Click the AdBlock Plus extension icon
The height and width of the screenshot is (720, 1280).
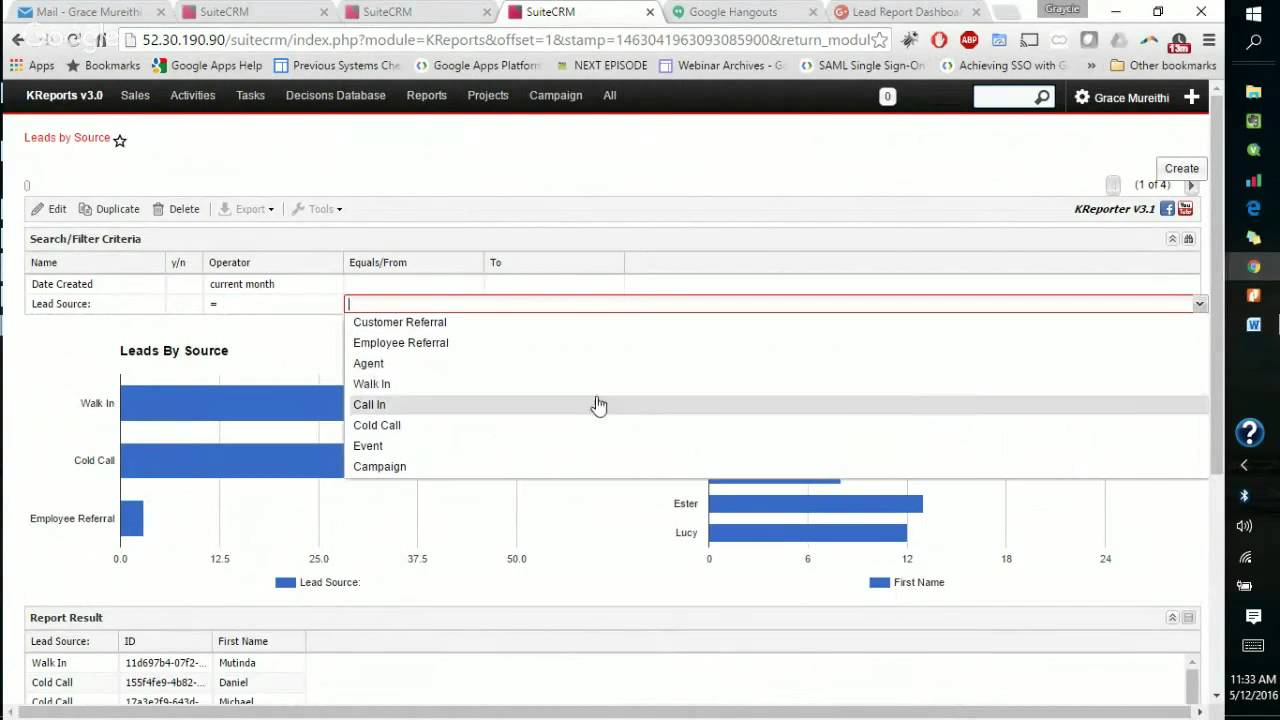pyautogui.click(x=969, y=40)
